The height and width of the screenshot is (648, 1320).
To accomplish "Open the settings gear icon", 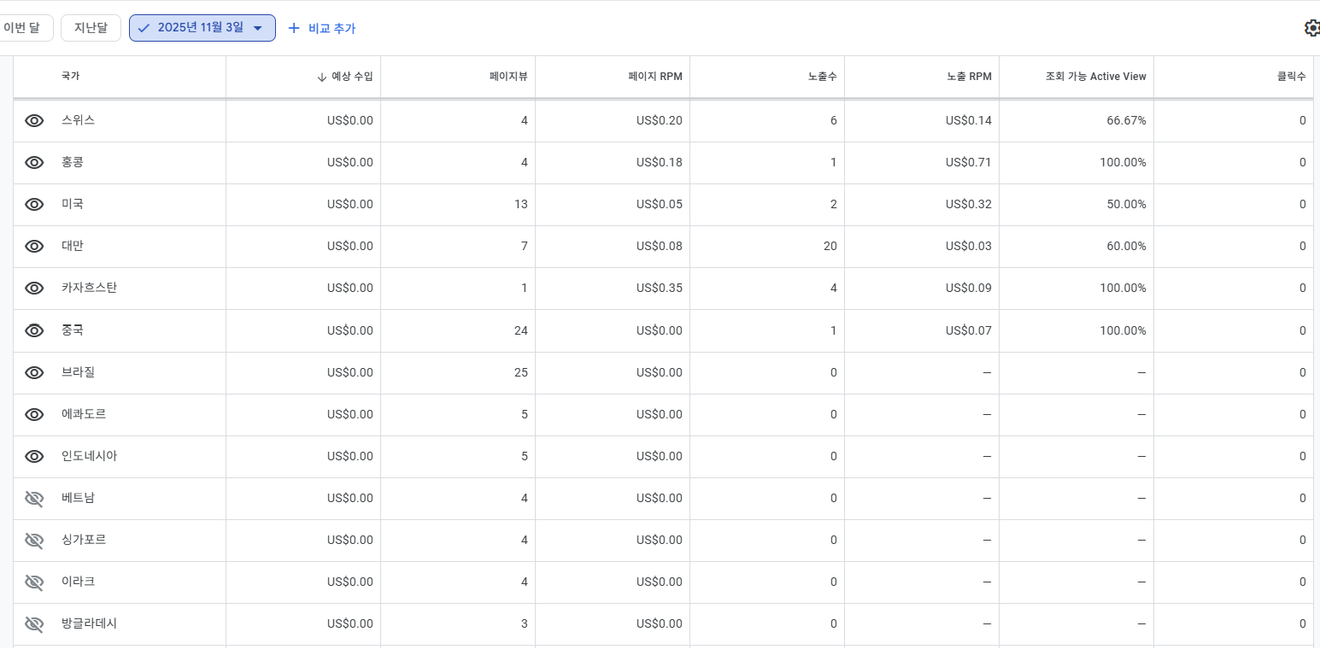I will pyautogui.click(x=1311, y=28).
